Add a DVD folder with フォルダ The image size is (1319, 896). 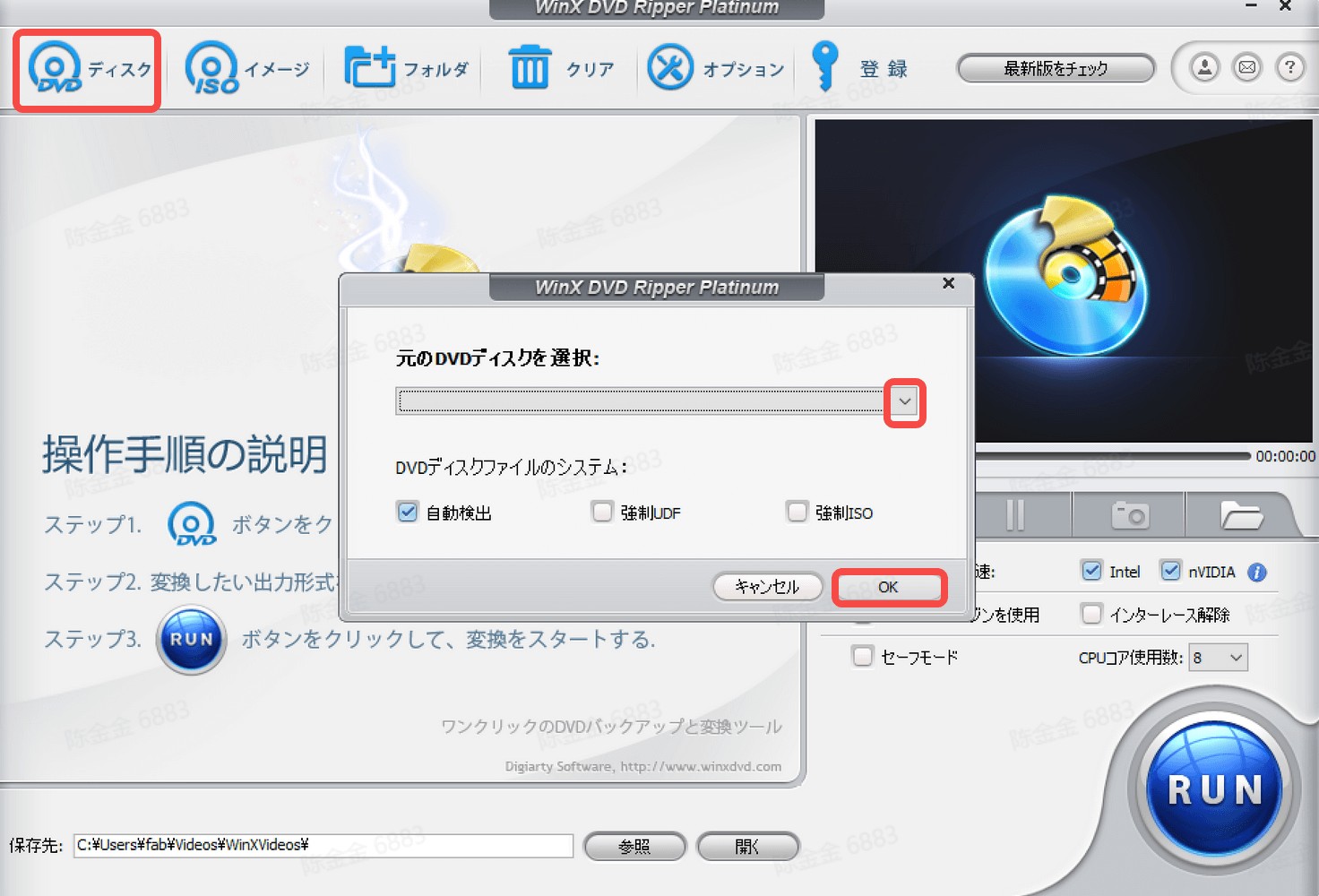[x=407, y=69]
